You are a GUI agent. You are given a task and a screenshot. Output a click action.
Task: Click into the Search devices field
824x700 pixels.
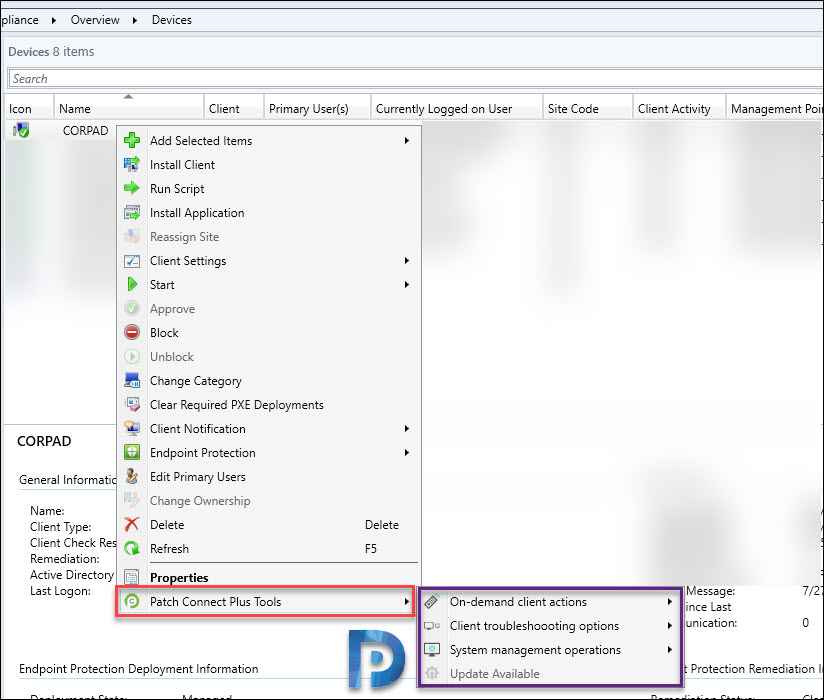point(415,78)
